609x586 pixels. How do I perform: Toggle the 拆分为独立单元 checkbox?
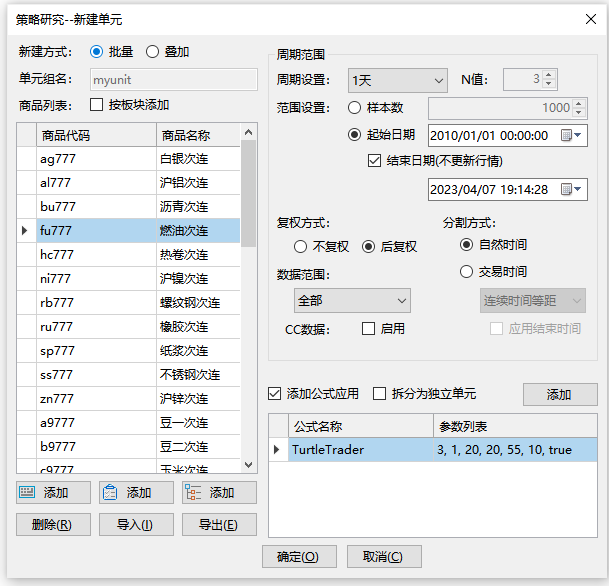pos(380,394)
